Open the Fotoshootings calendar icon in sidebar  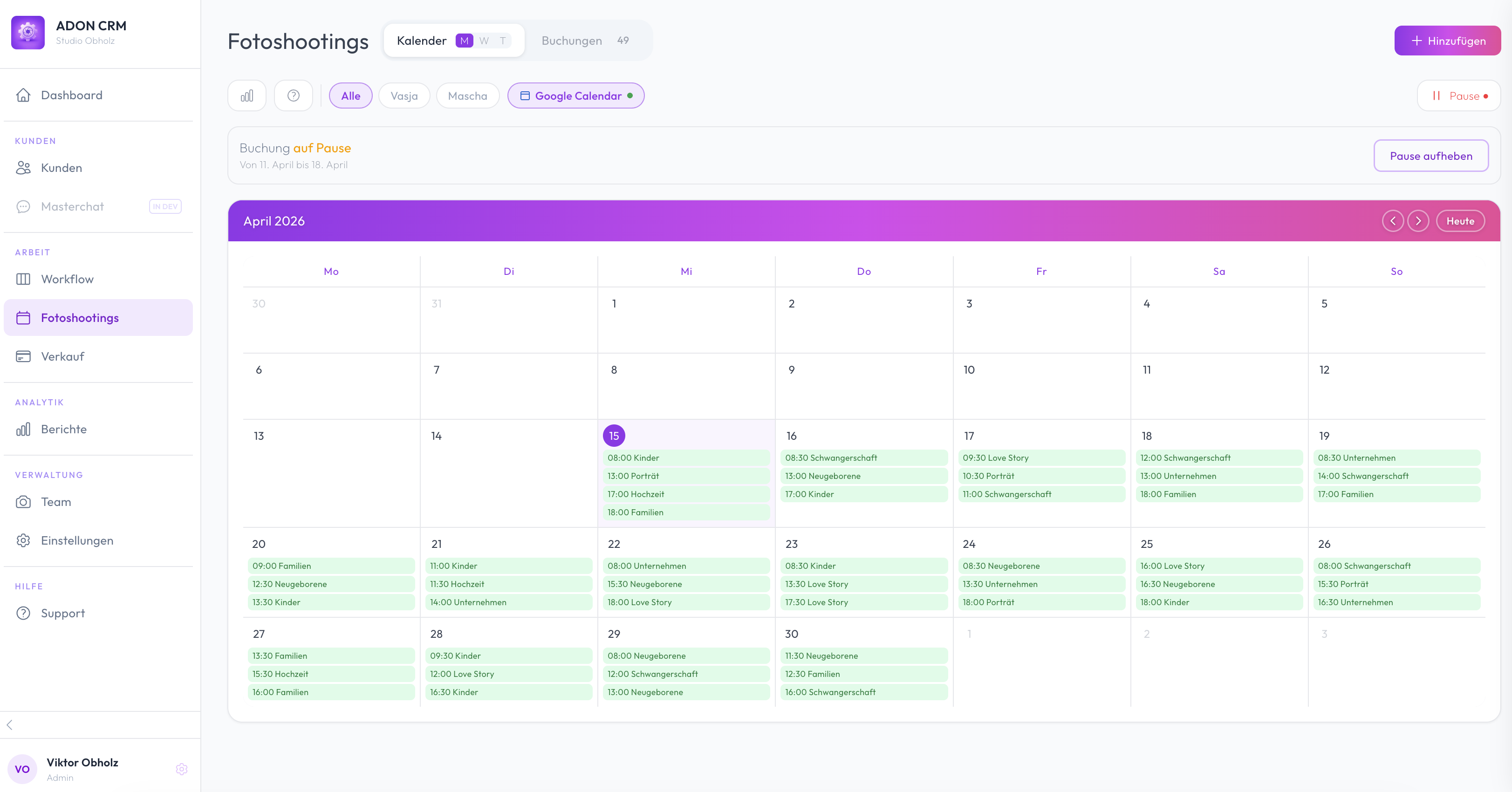click(23, 317)
